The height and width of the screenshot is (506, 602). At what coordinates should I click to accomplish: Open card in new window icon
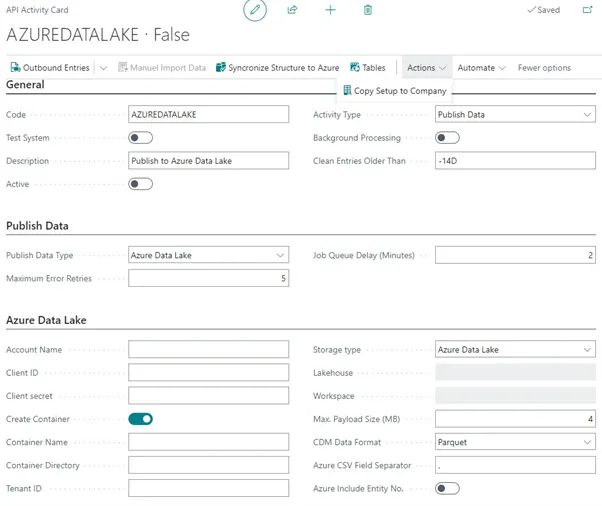(587, 10)
